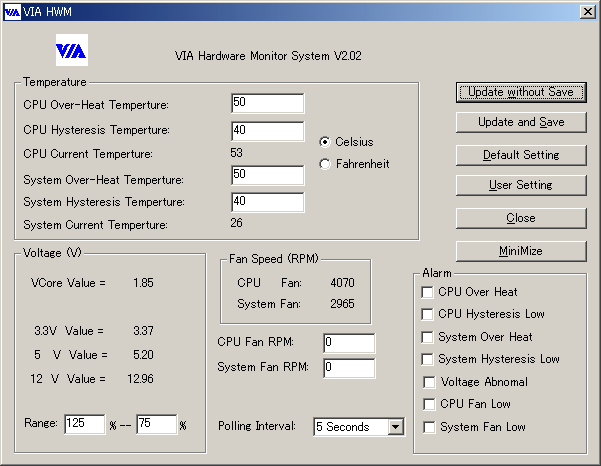
Task: Click the voltage Range 75 field
Action: pyautogui.click(x=157, y=424)
